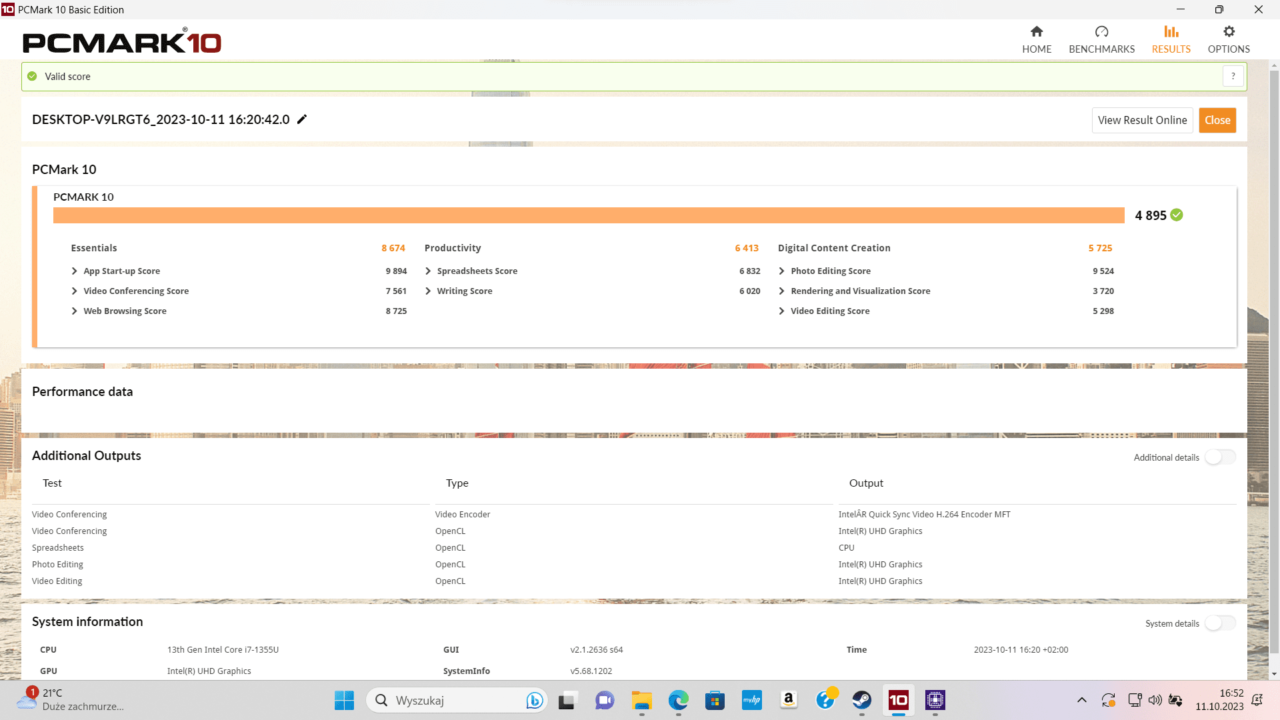Open Bing Chat from the search box

(x=535, y=700)
